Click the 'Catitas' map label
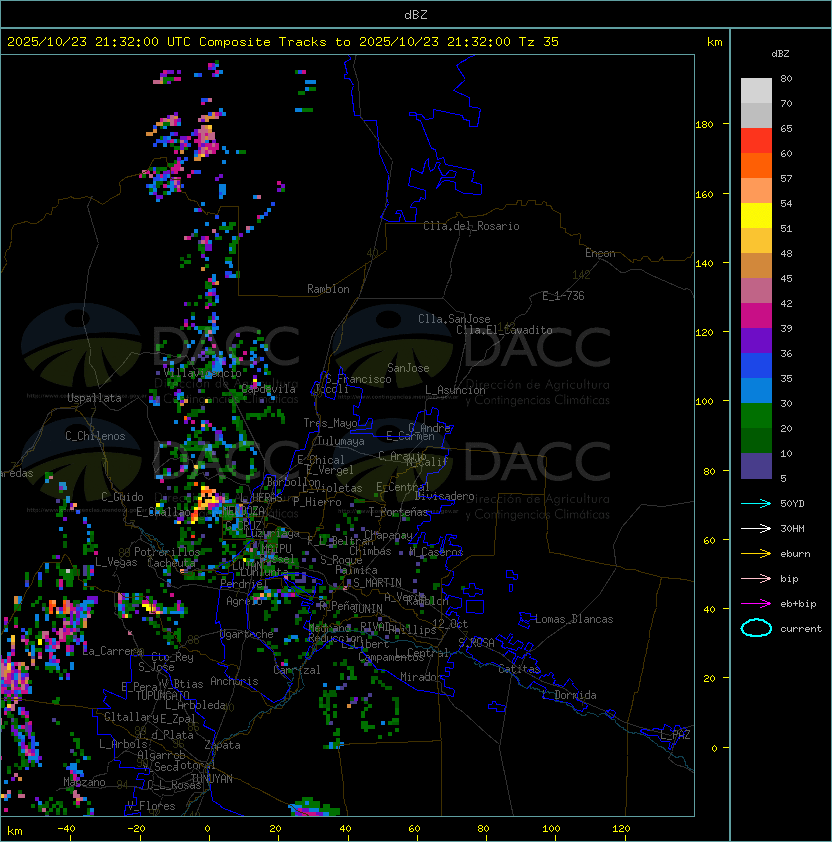Image resolution: width=832 pixels, height=842 pixels. 519,669
